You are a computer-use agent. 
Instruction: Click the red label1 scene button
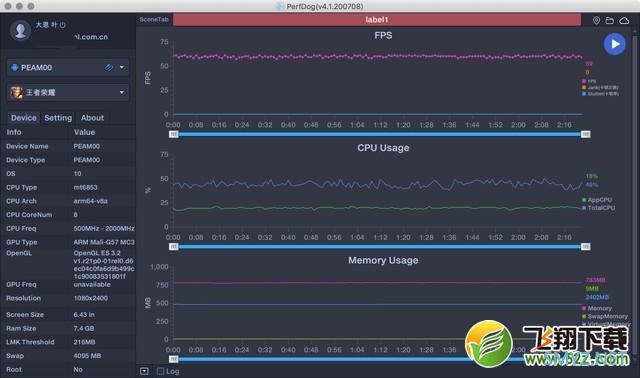click(x=377, y=20)
